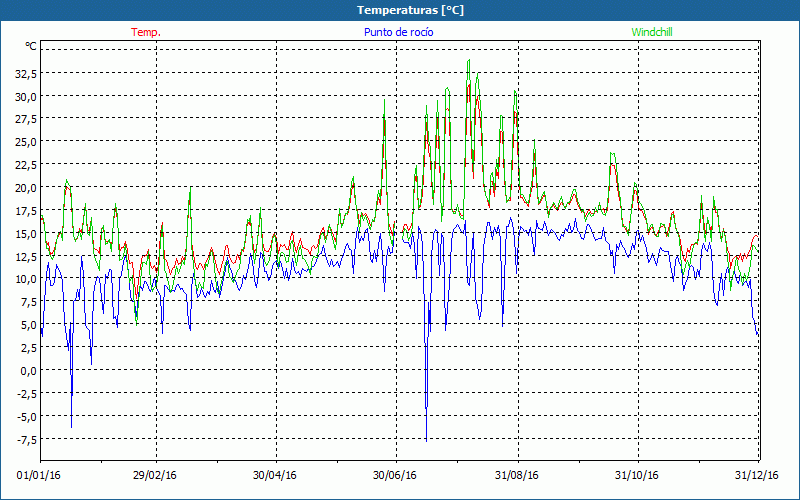Click the 30,0 y-axis value
The height and width of the screenshot is (500, 800).
(x=26, y=97)
